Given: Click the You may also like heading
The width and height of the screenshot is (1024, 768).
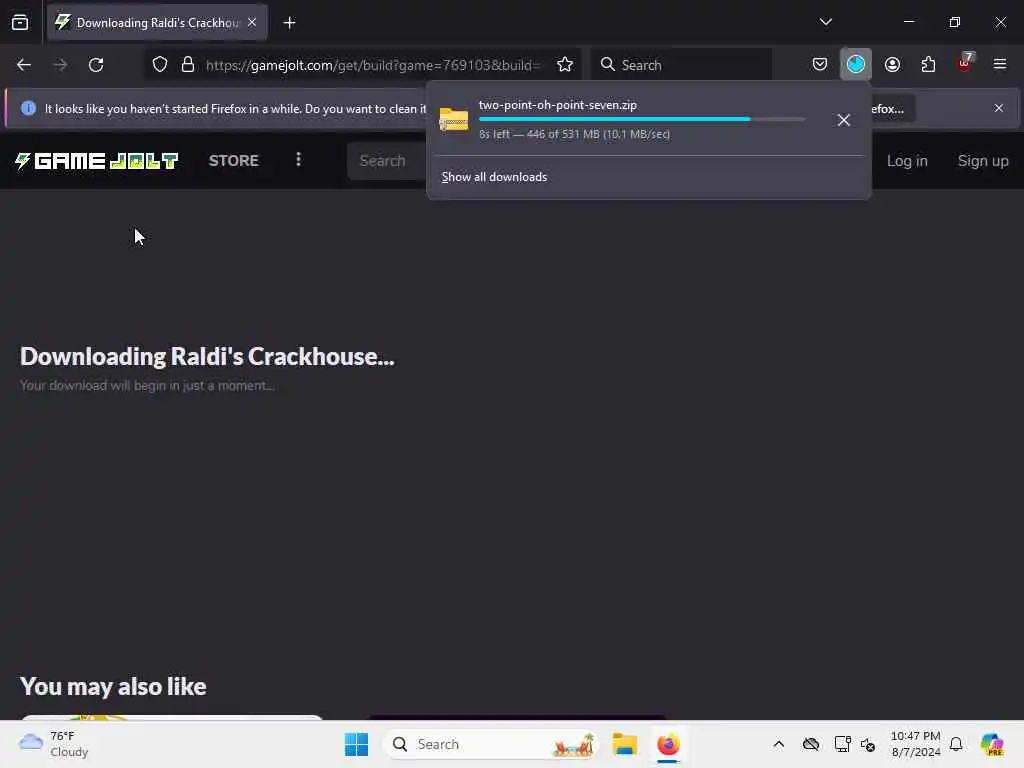Looking at the screenshot, I should pos(113,687).
